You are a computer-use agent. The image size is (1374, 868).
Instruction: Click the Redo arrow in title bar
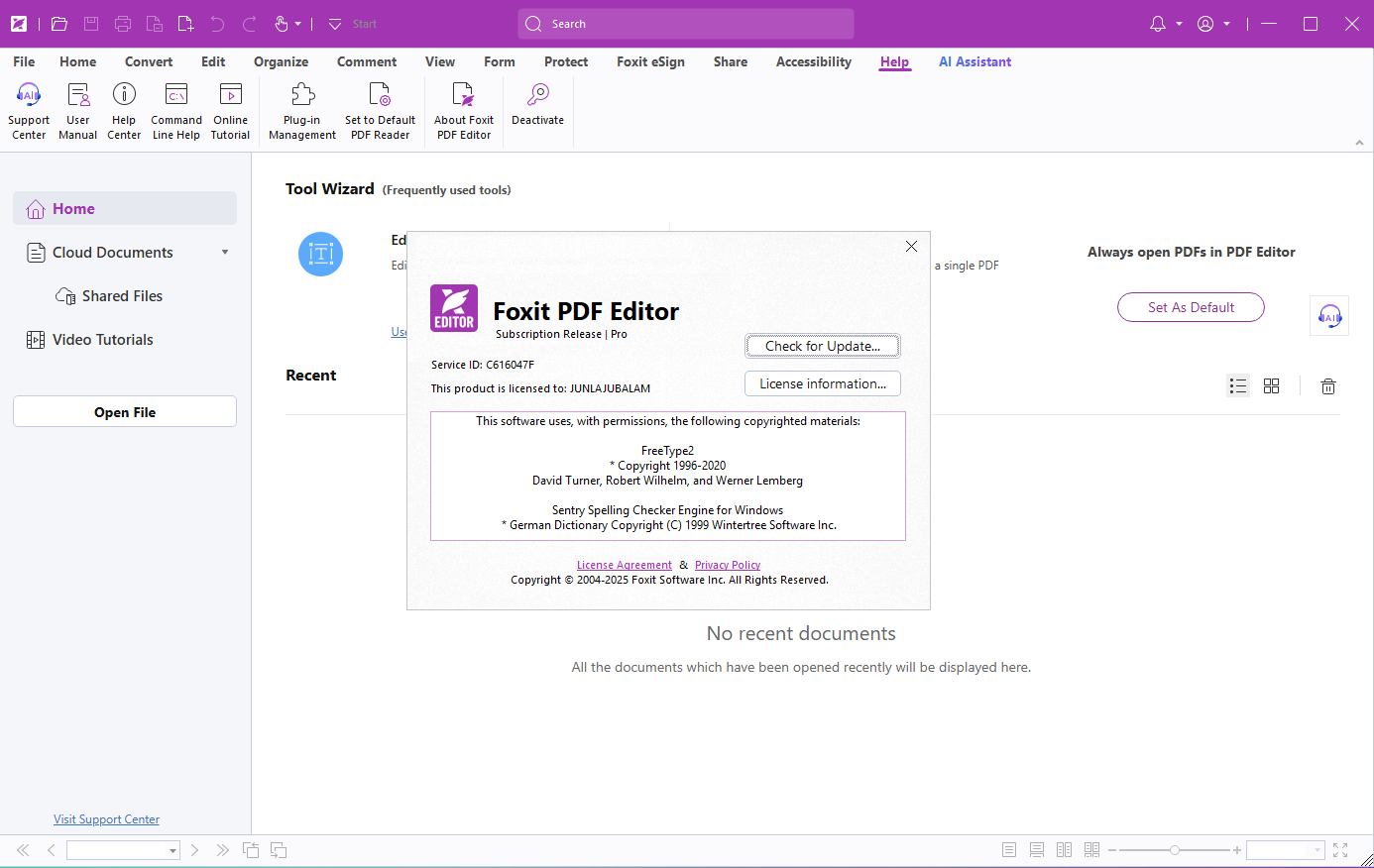(x=250, y=24)
